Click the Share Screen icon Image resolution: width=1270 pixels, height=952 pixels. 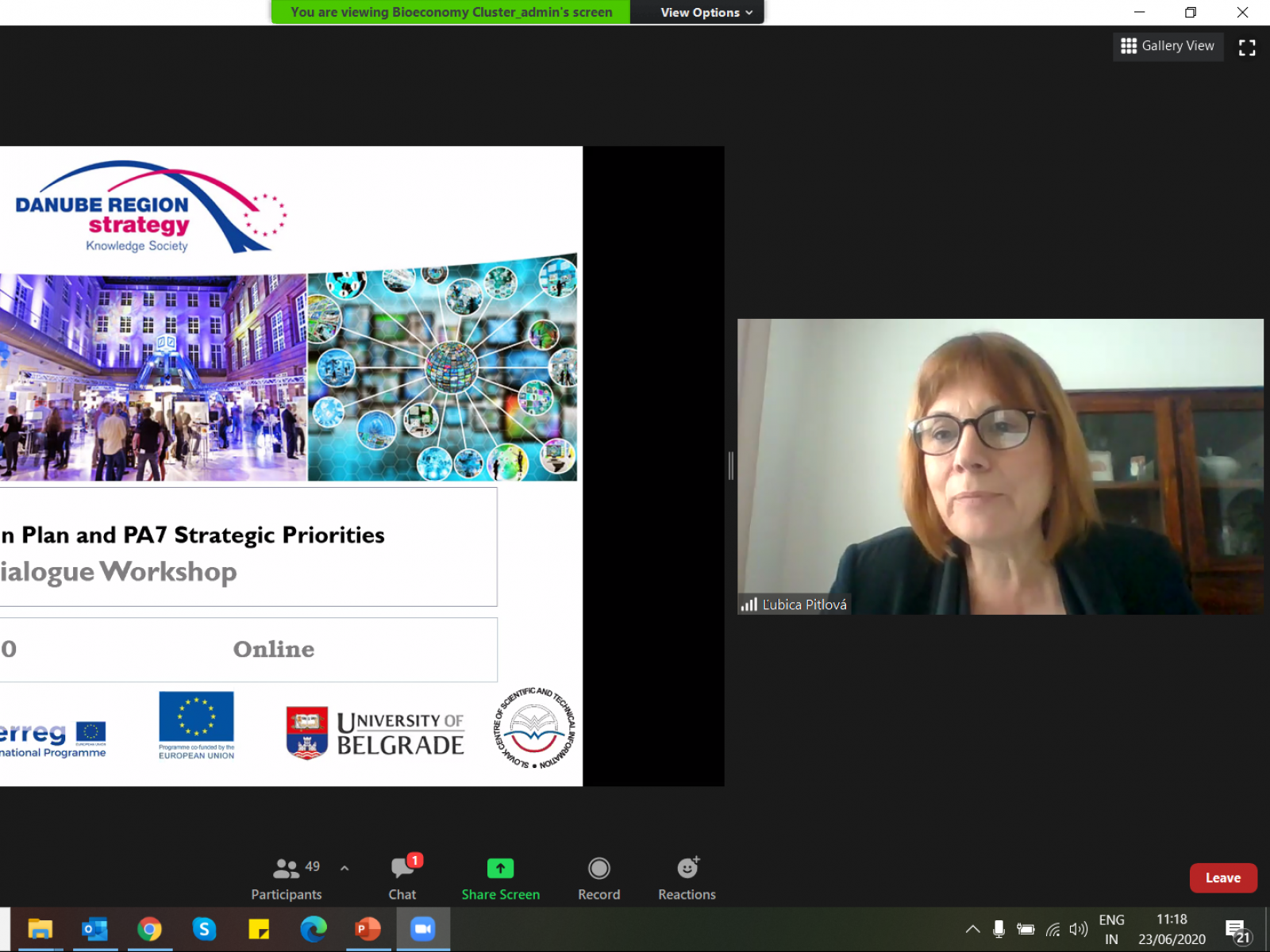500,869
